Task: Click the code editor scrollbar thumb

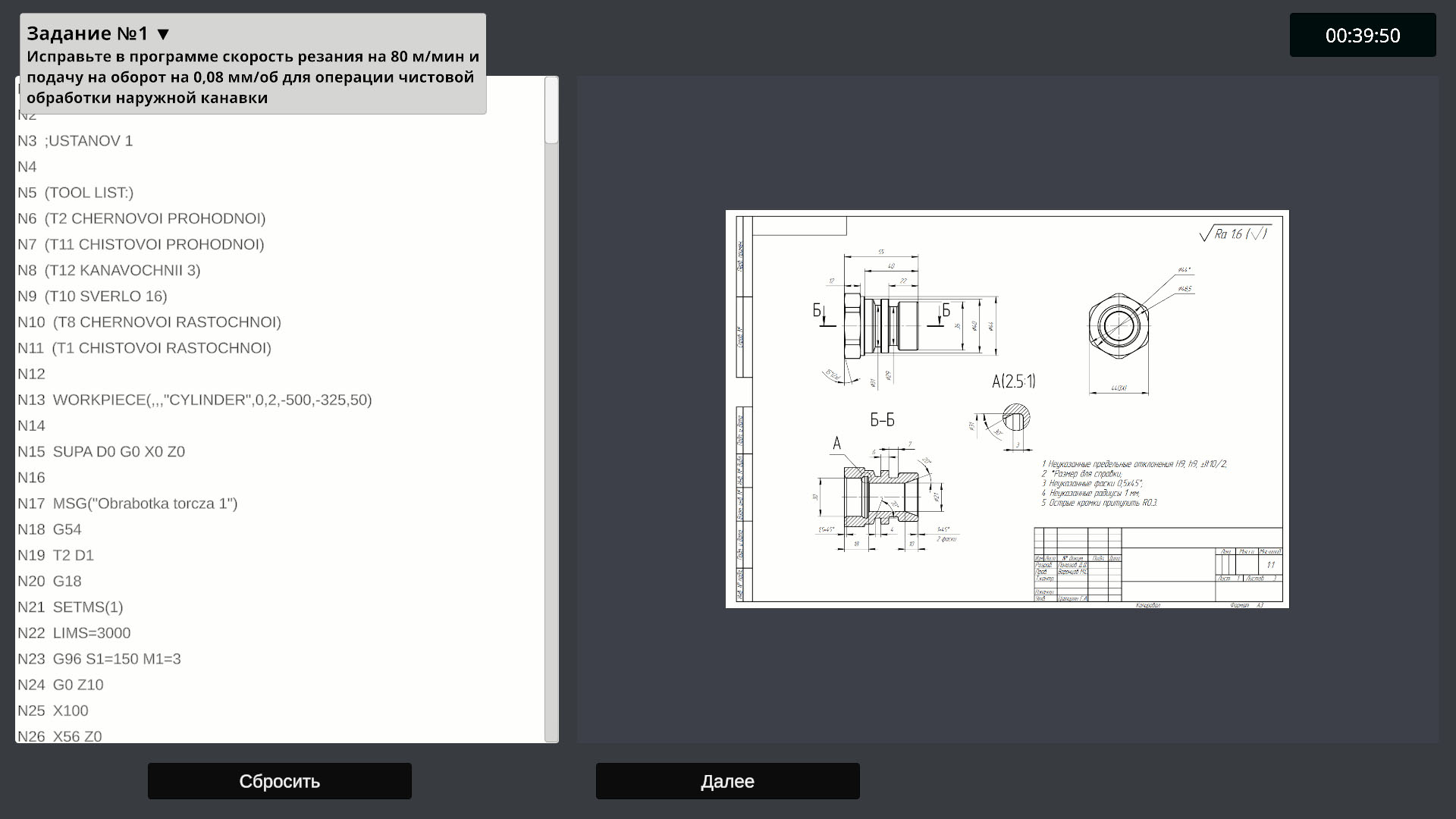Action: (x=551, y=111)
